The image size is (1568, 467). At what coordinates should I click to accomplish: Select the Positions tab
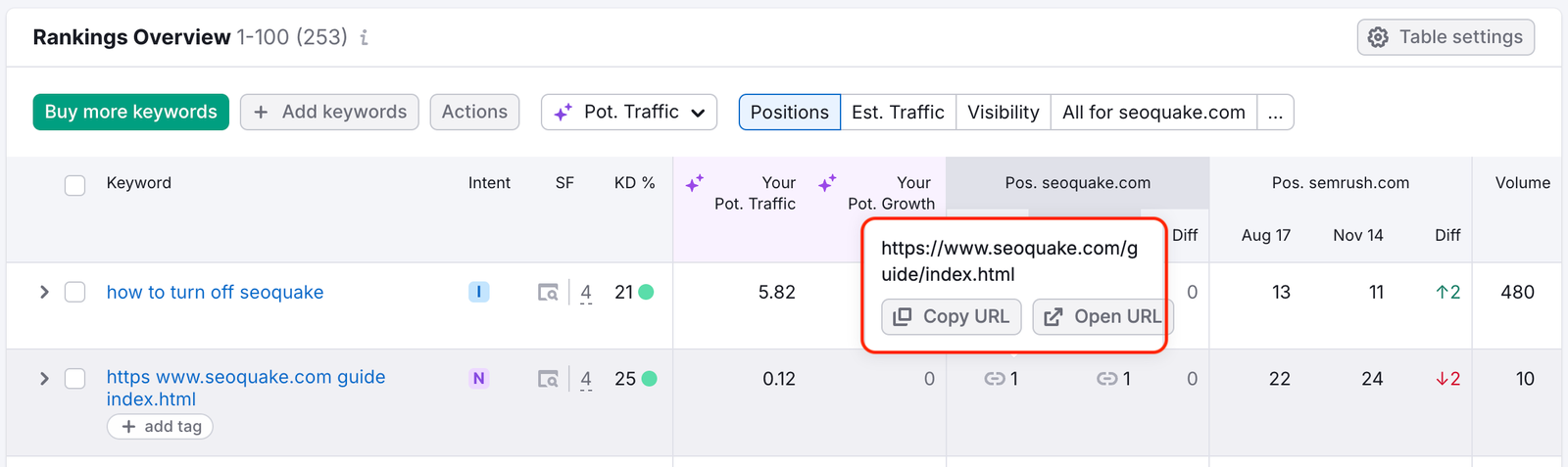click(x=790, y=112)
